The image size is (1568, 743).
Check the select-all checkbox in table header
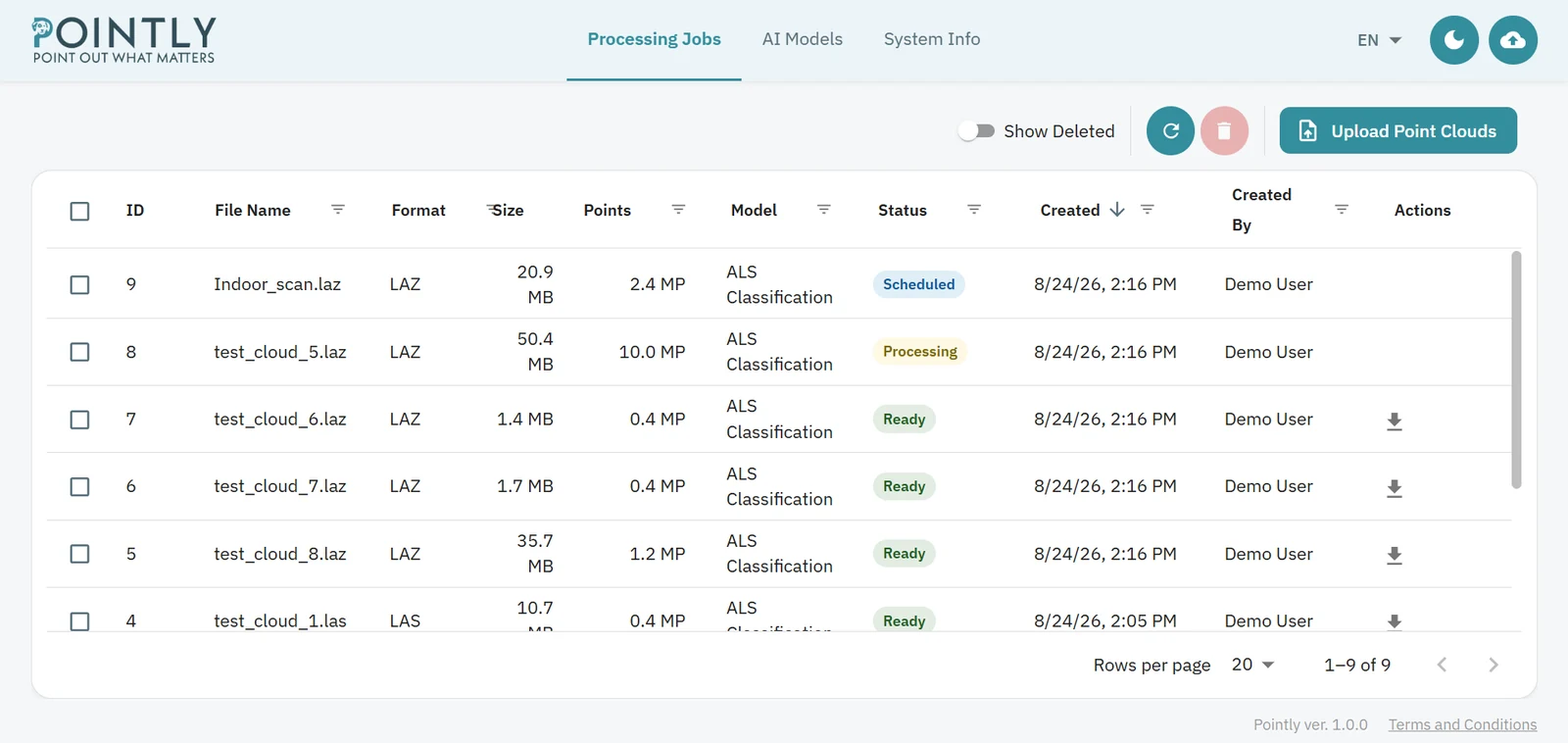coord(80,211)
